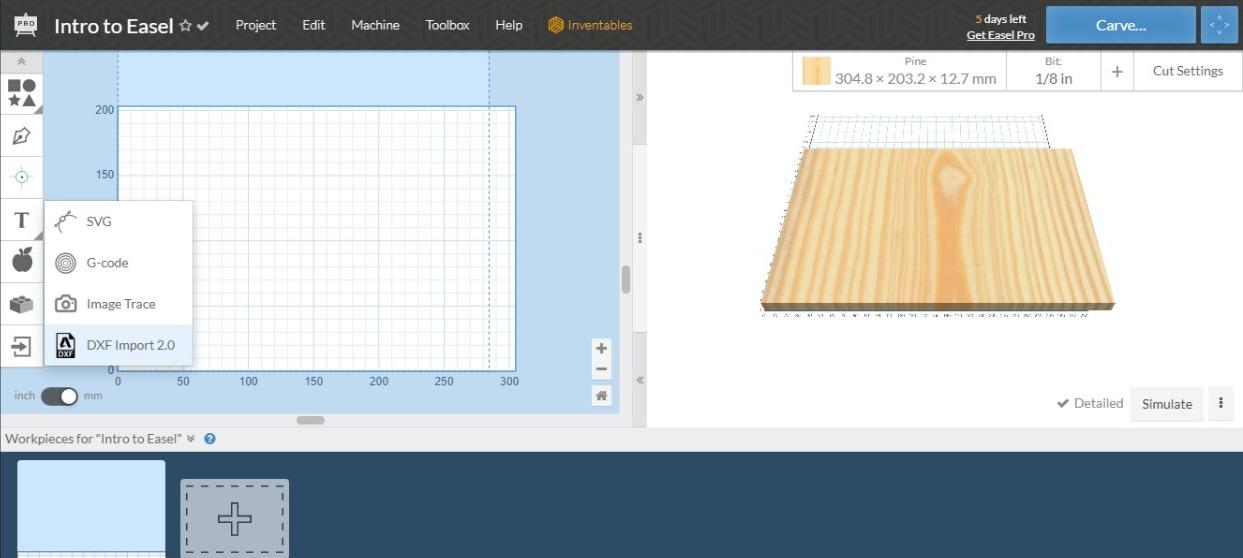Open the Project menu
The height and width of the screenshot is (558, 1243).
point(255,25)
